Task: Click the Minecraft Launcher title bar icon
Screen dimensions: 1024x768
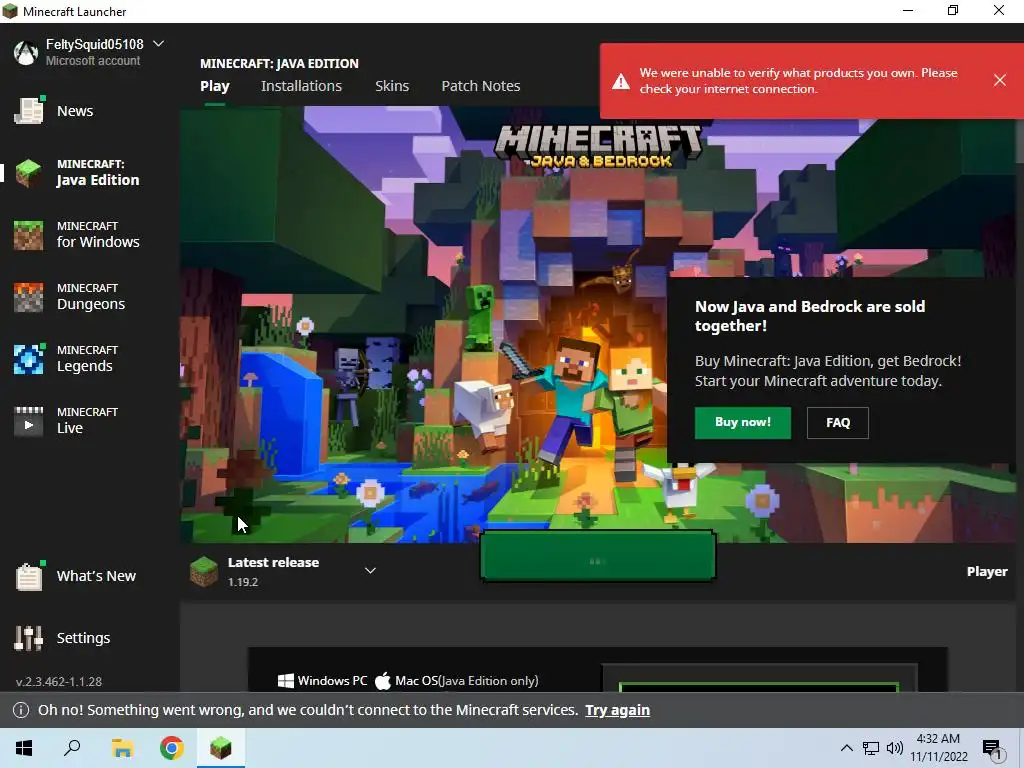Action: [10, 11]
